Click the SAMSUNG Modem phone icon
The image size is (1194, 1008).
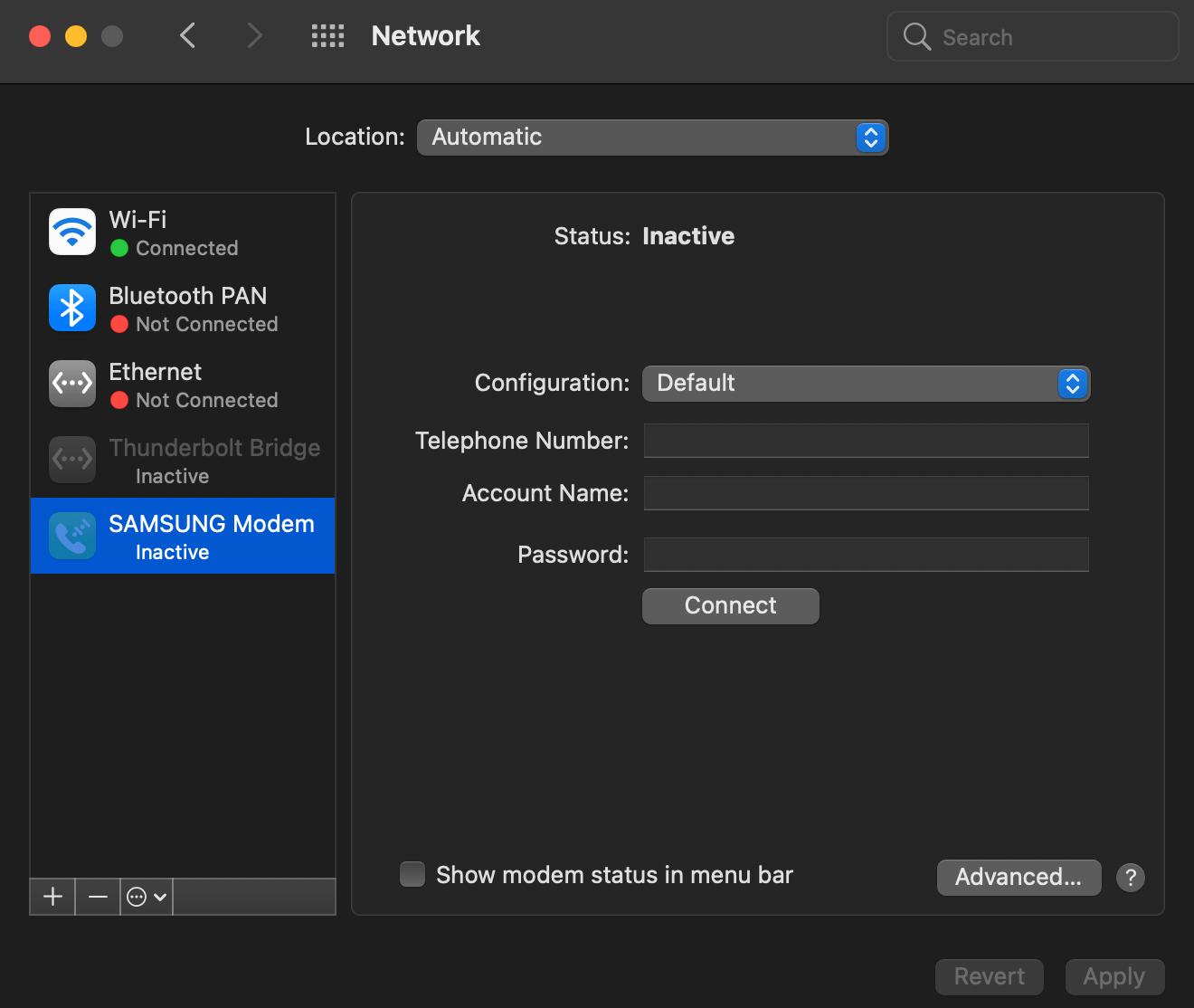72,536
